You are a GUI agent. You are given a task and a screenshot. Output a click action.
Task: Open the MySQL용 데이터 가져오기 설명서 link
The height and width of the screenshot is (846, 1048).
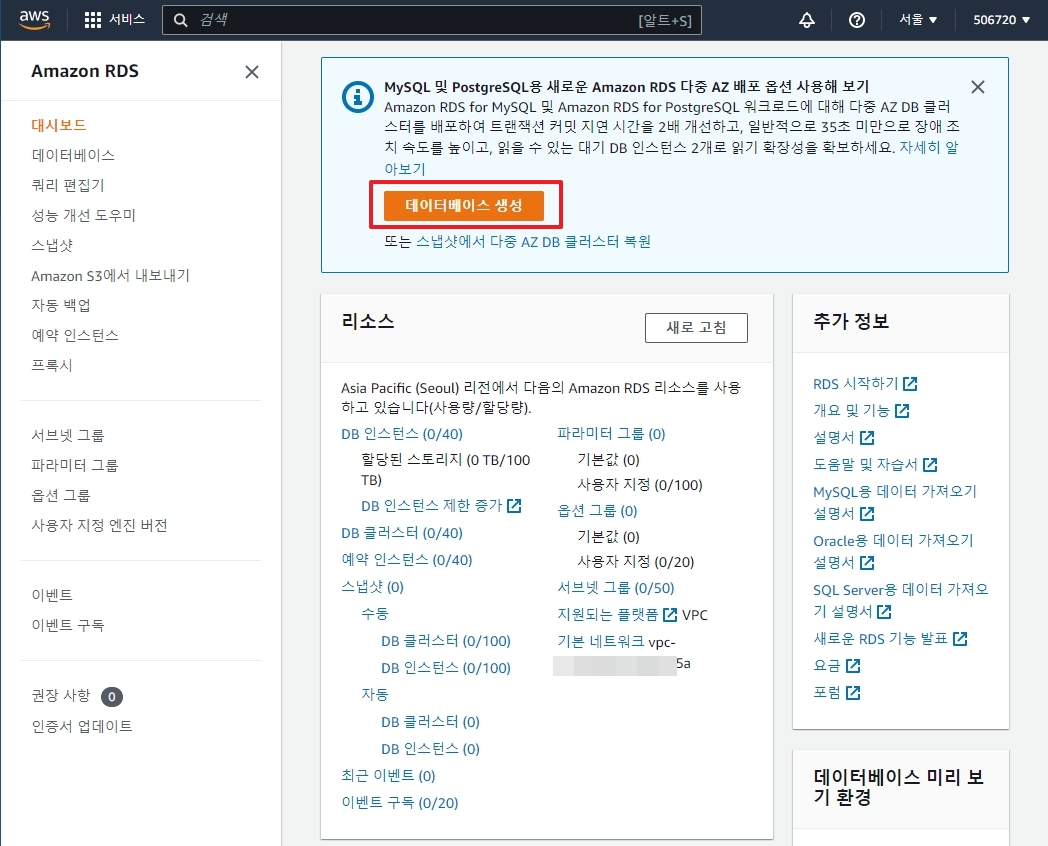[x=895, y=503]
